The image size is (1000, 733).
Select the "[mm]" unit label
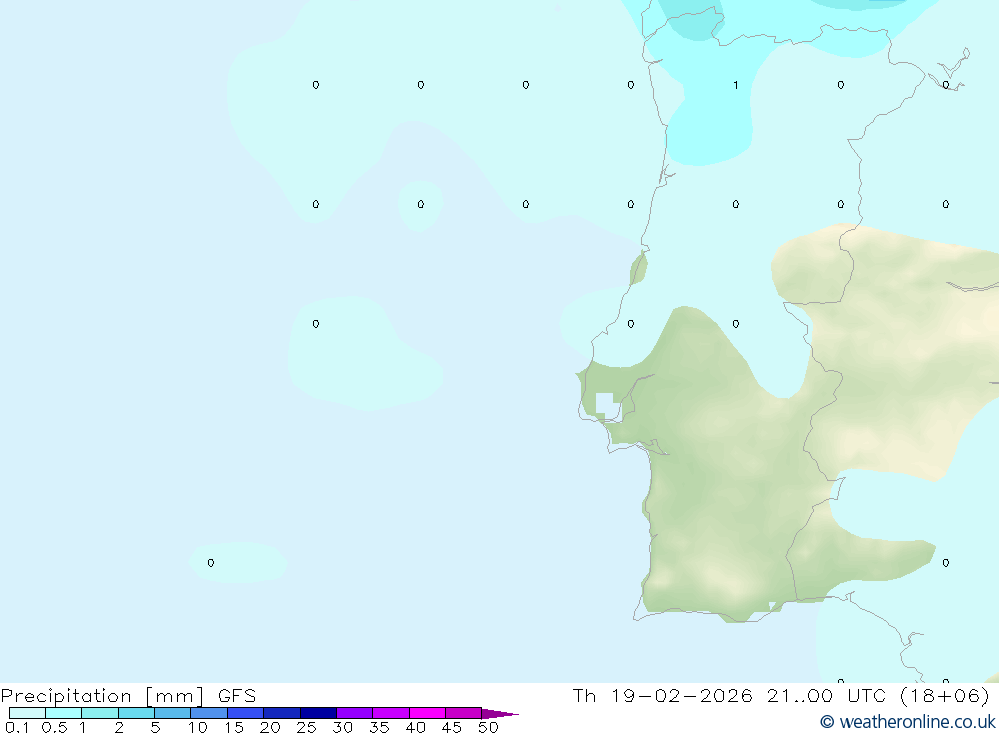coord(175,695)
